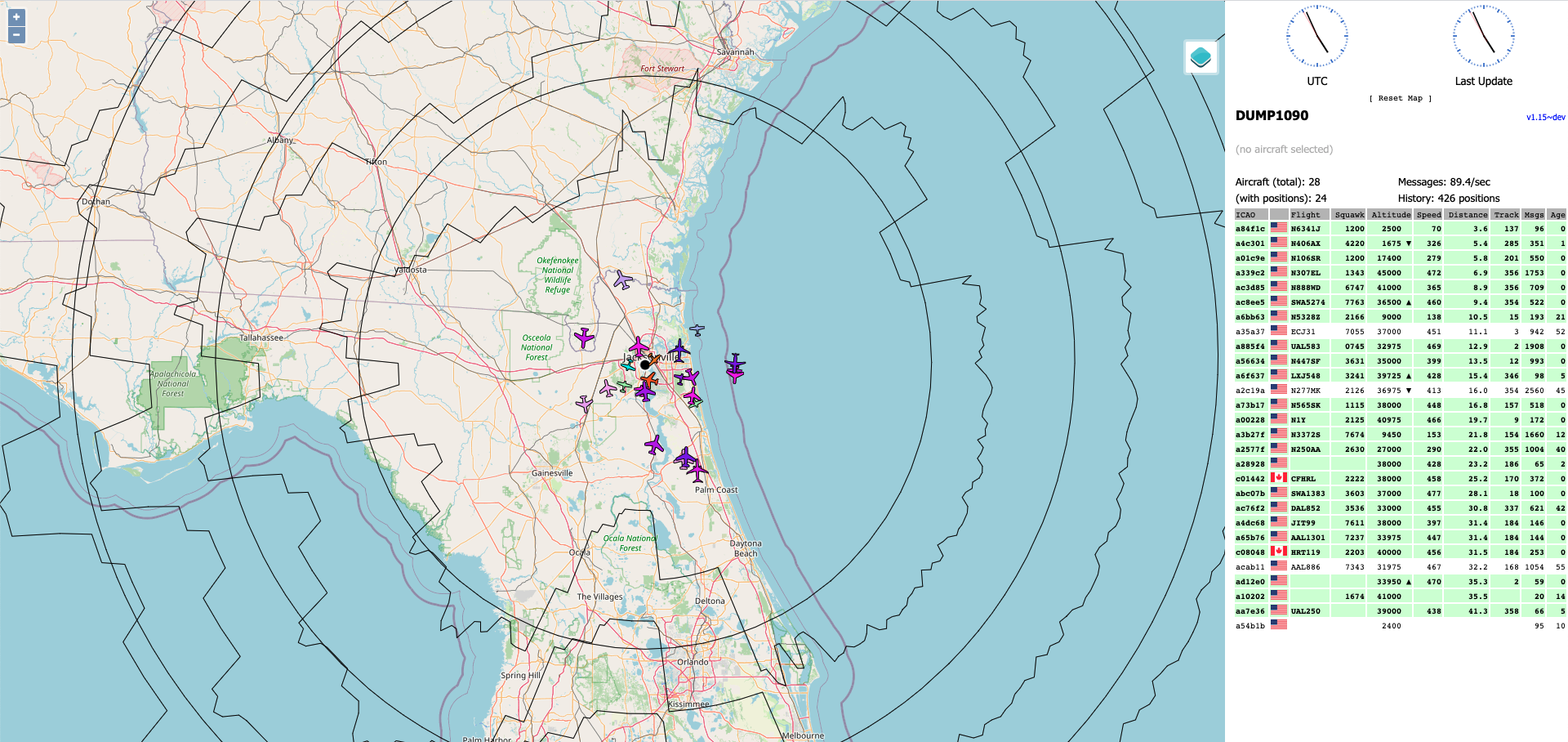Select flight N106SR row
The width and height of the screenshot is (1568, 742).
1400,258
